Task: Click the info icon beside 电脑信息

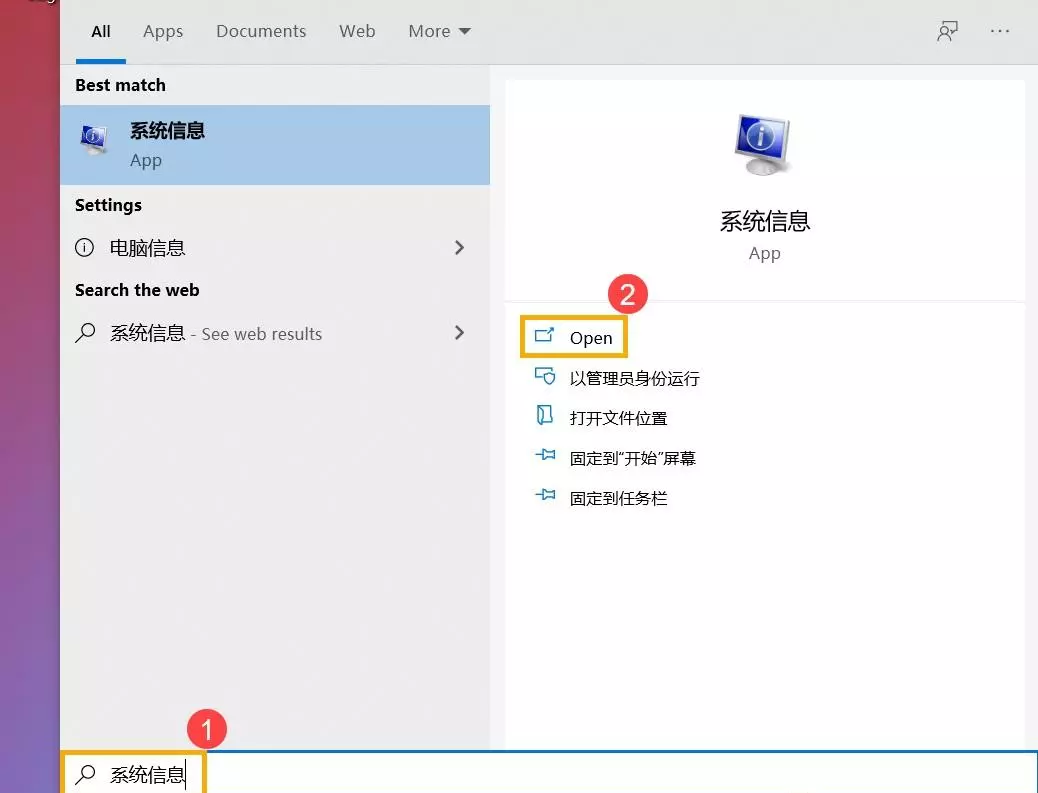Action: coord(86,248)
